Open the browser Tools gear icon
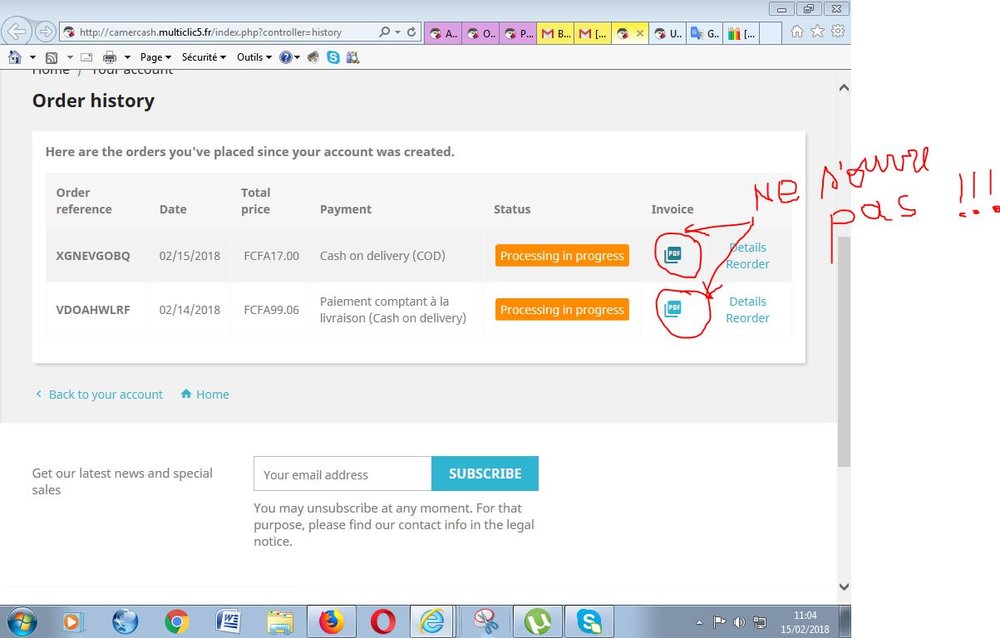The height and width of the screenshot is (638, 1000). click(838, 31)
